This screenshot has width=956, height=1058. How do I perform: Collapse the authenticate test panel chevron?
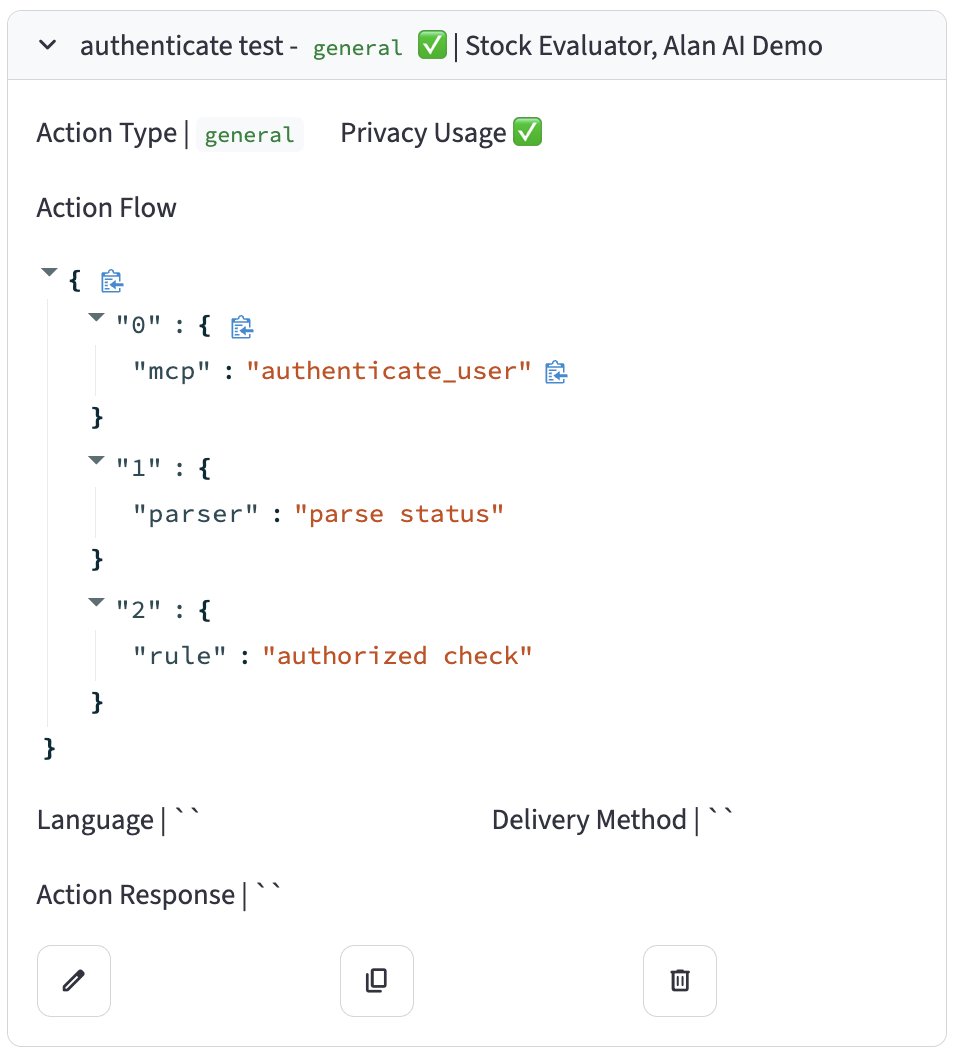pos(47,46)
